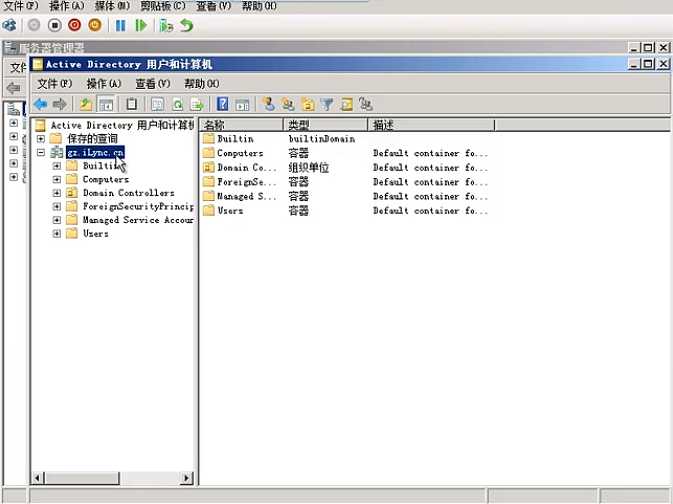Open Active Directory 查看(V) menu
Viewport: 673px width, 504px height.
coord(153,83)
